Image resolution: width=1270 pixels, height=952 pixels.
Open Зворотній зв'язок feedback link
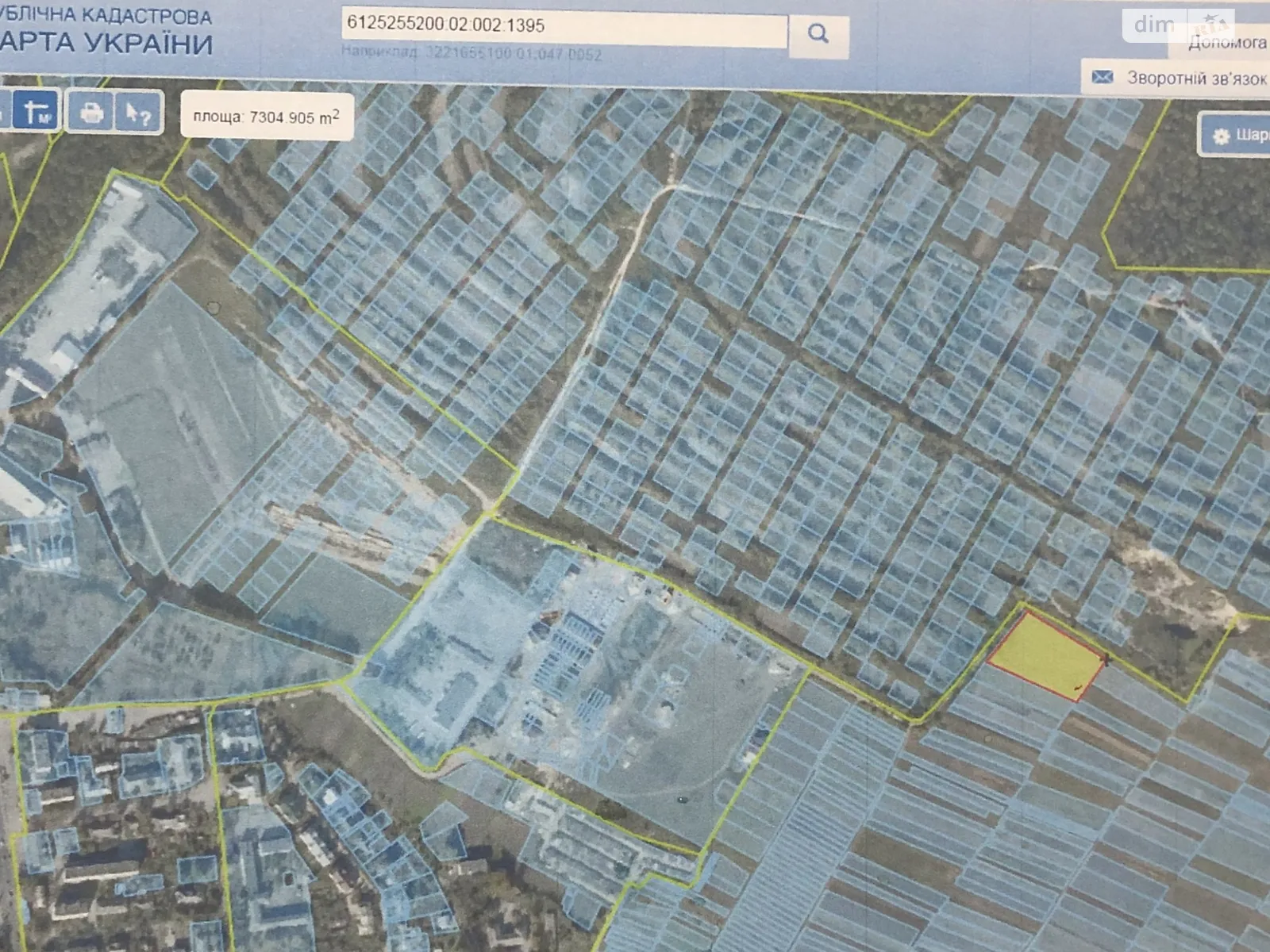(1195, 79)
